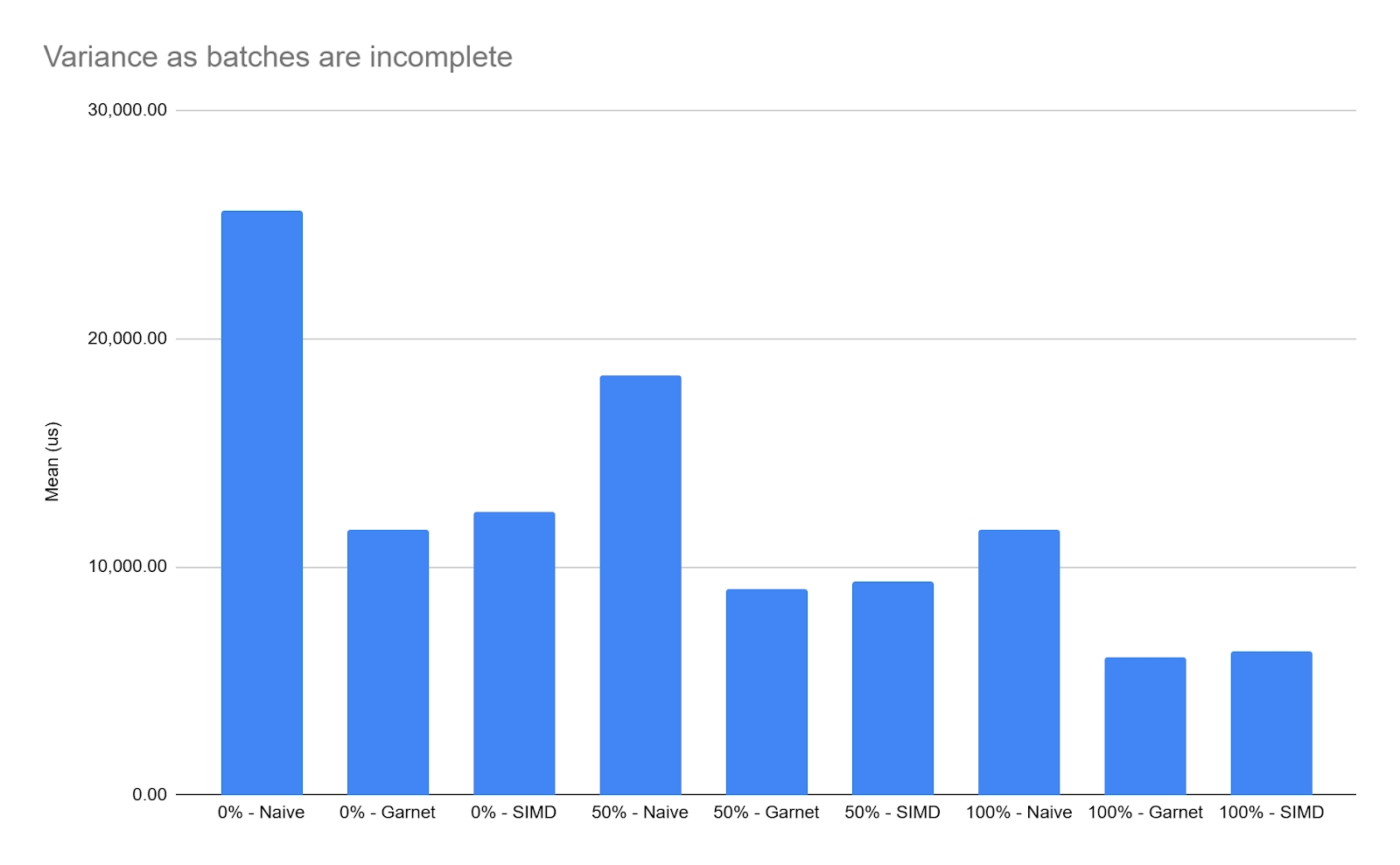Select the '0.00' y-axis label
The image size is (1400, 865).
pos(149,795)
